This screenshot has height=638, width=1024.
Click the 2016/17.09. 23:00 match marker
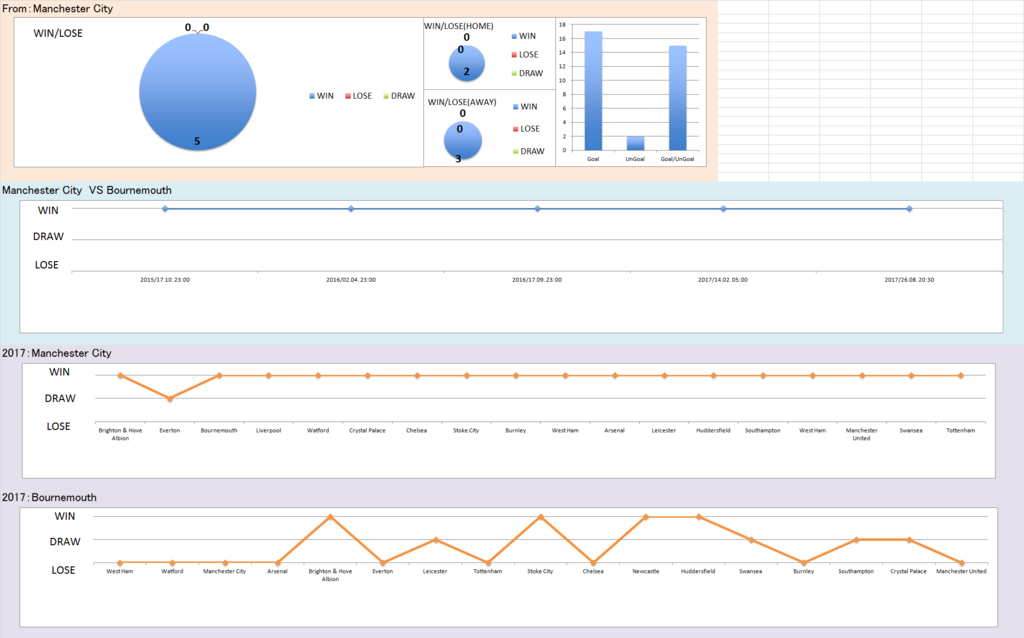[x=537, y=209]
